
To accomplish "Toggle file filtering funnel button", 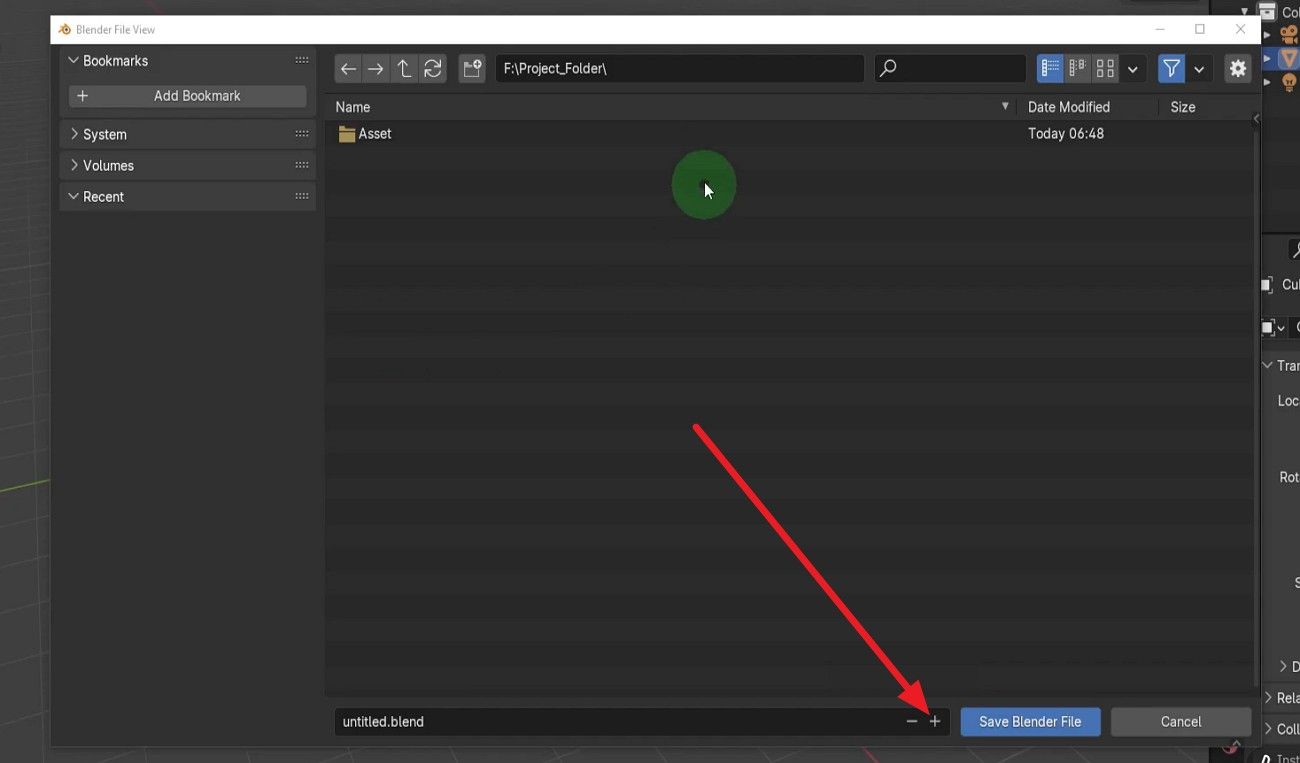I will 1171,69.
